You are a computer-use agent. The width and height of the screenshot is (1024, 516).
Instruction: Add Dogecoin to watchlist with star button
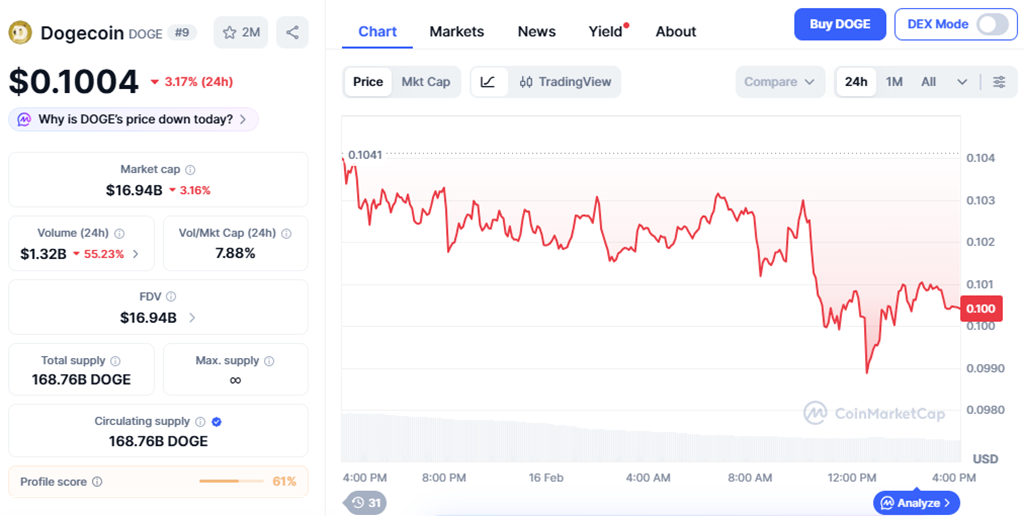click(241, 33)
